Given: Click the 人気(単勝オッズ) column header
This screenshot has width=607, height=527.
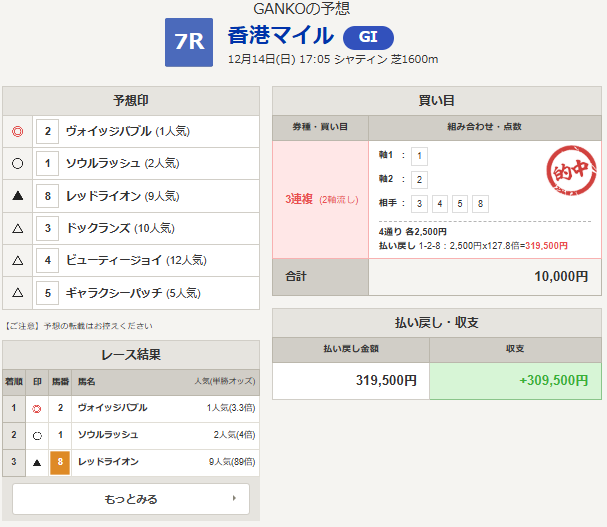Looking at the screenshot, I should [x=225, y=381].
